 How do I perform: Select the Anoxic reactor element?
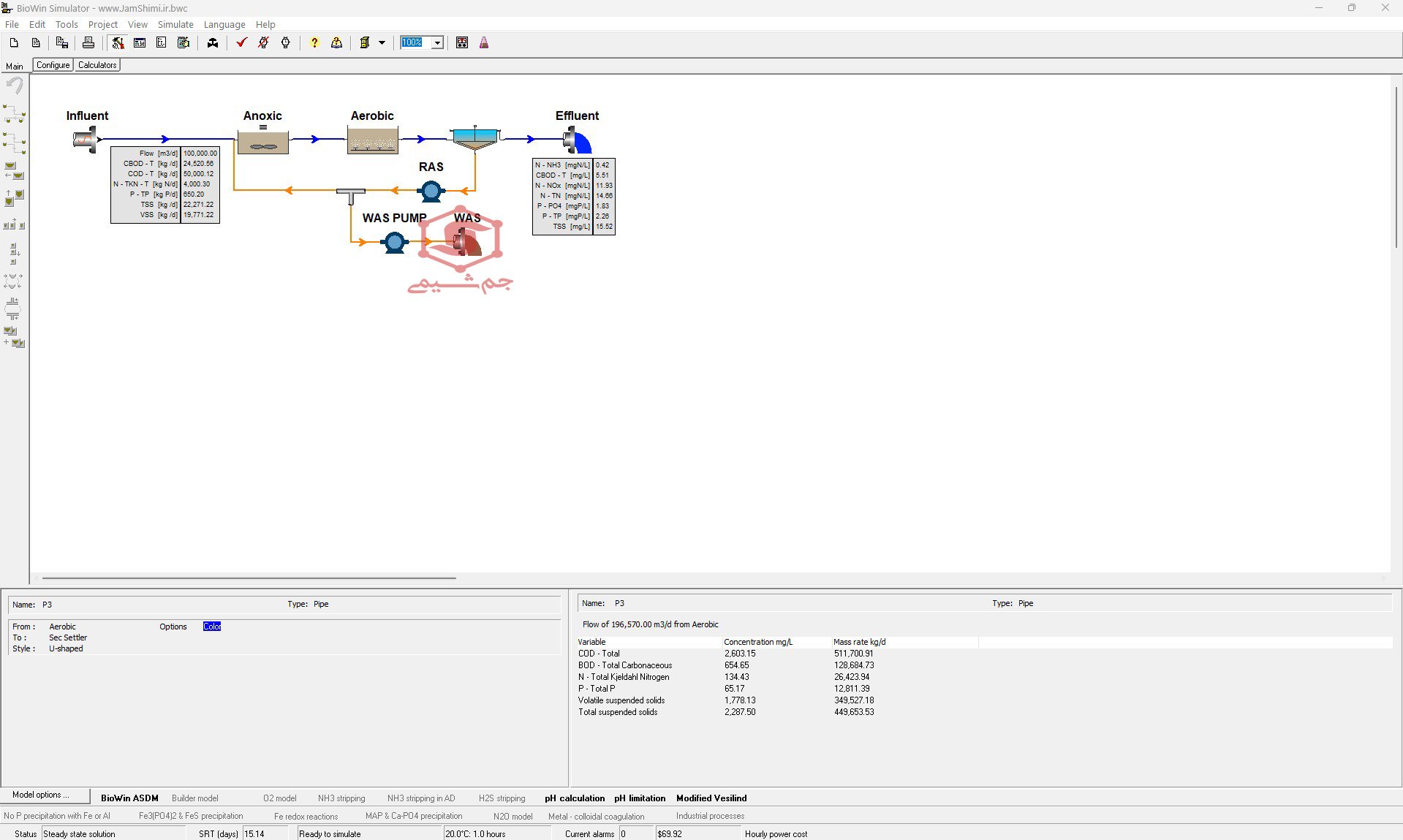click(263, 139)
